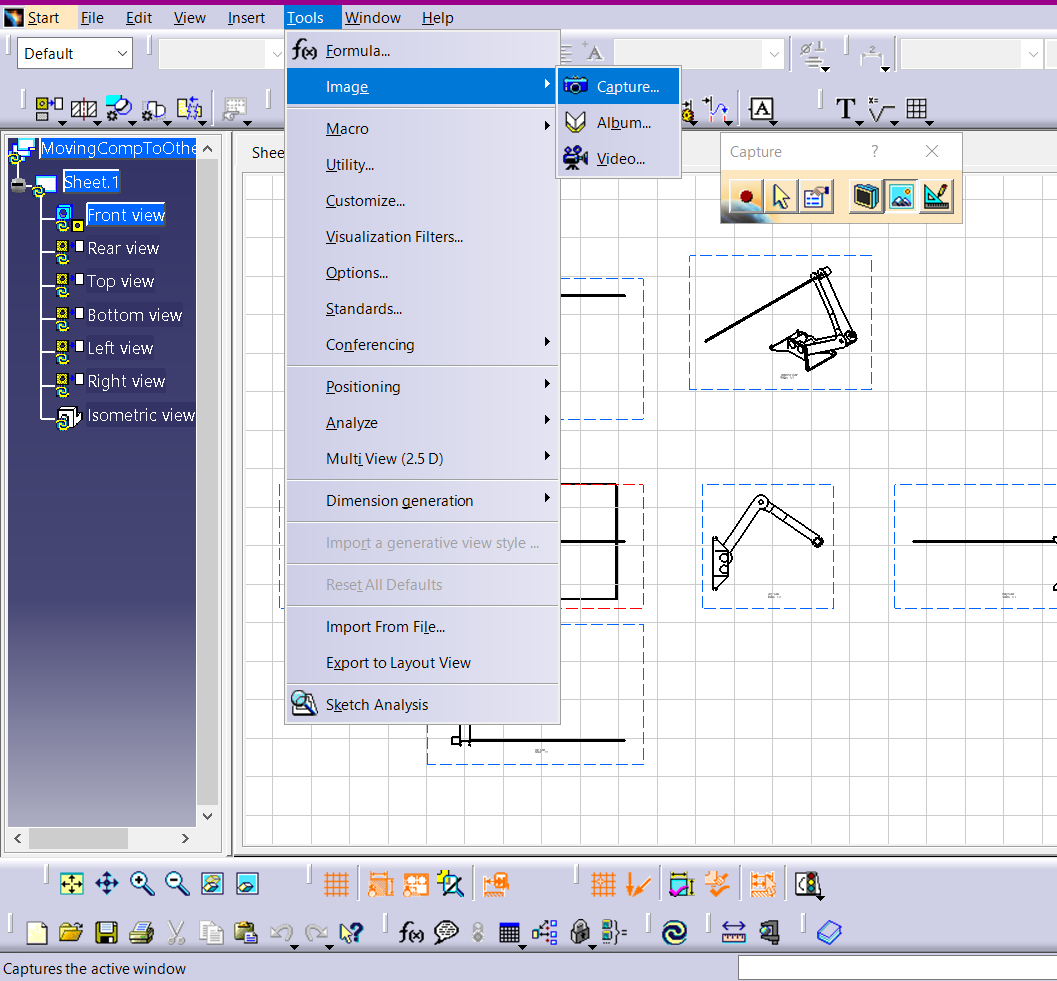1057x981 pixels.
Task: Choose Capture... from Image submenu
Action: pyautogui.click(x=627, y=87)
